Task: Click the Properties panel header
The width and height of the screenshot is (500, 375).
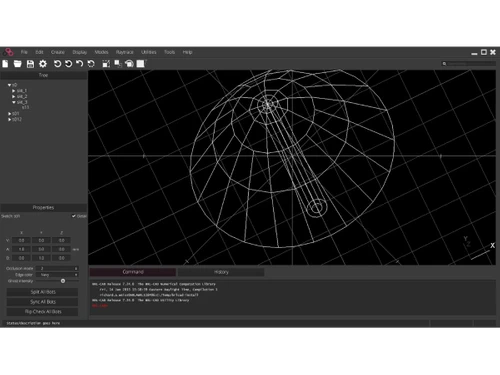Action: tap(44, 207)
